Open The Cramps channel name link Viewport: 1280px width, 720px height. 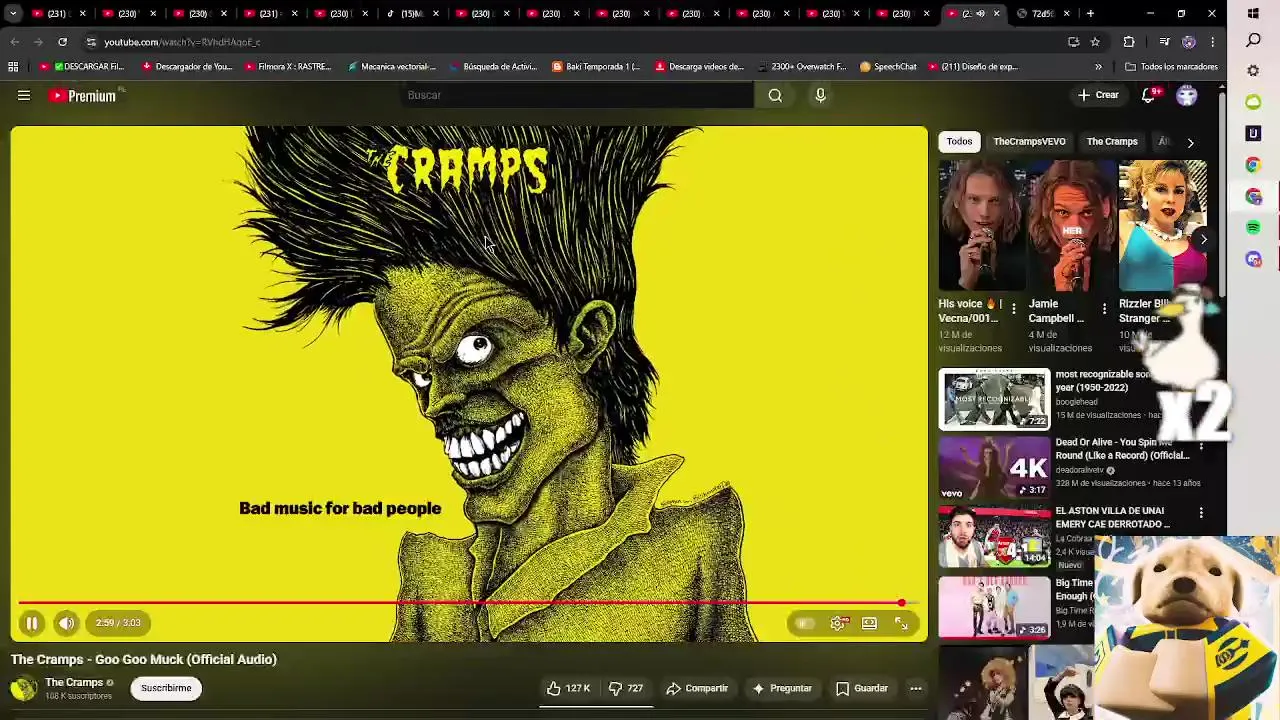74,682
